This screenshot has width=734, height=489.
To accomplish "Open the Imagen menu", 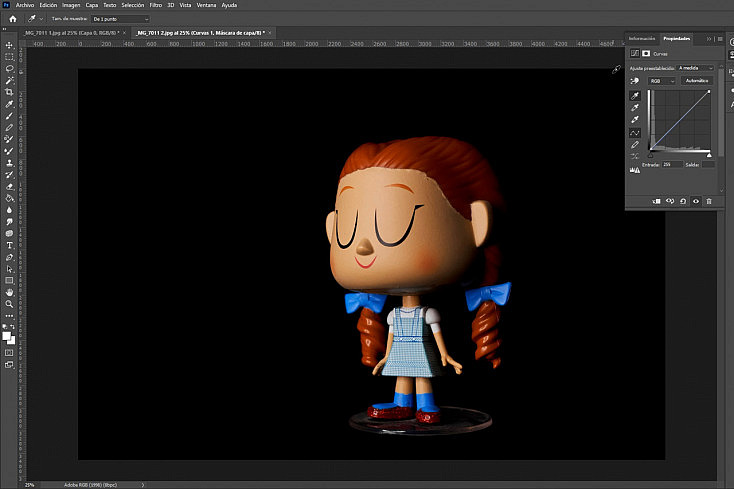I will (71, 5).
